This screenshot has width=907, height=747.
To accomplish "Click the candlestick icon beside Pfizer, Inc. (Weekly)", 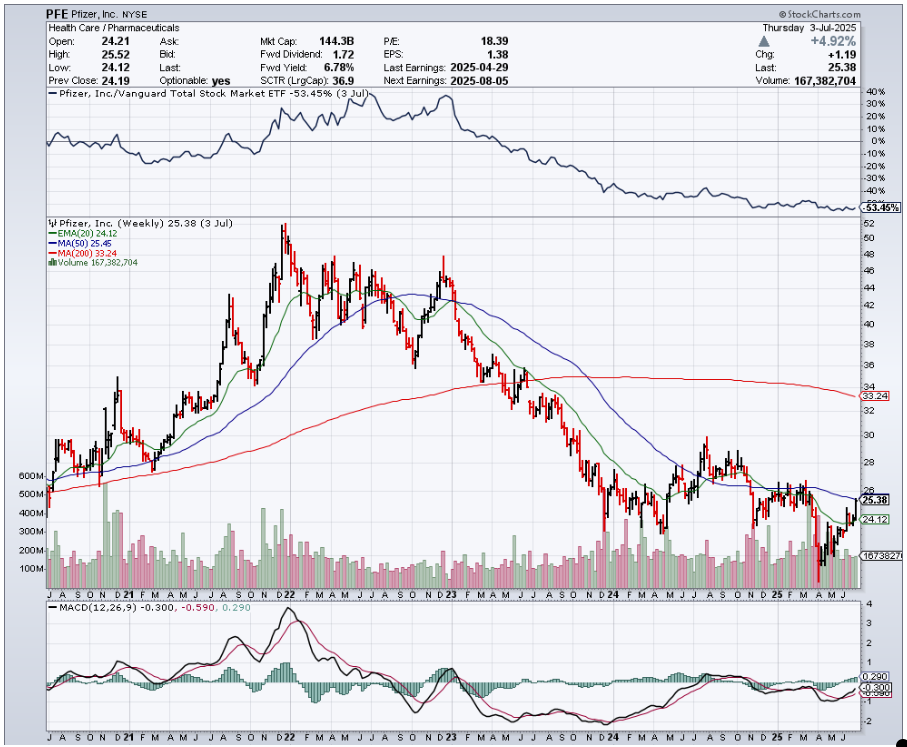I will point(52,223).
